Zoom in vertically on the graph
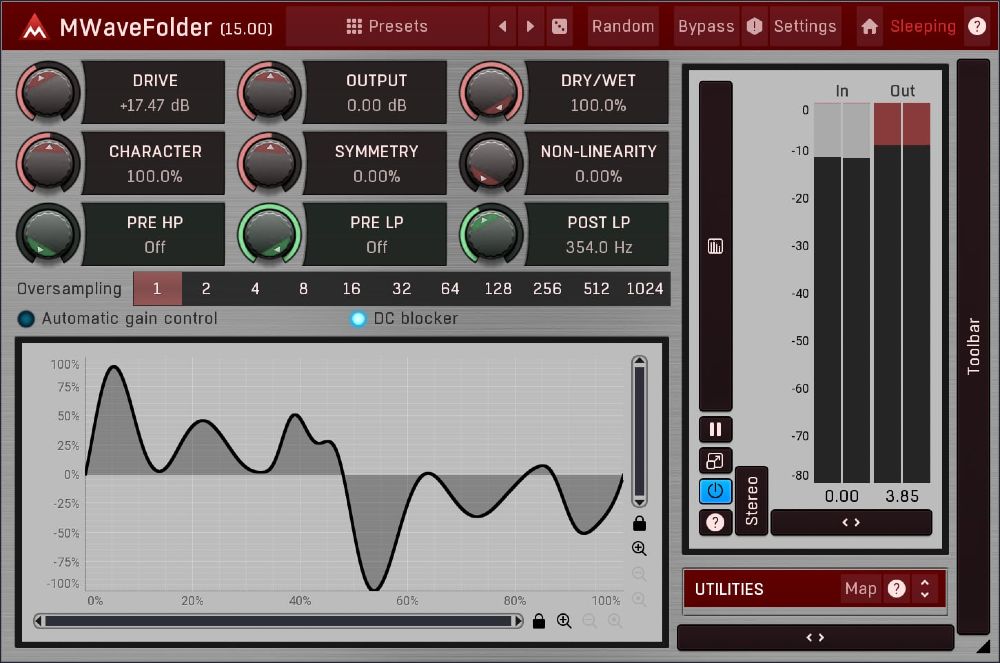 tap(639, 548)
